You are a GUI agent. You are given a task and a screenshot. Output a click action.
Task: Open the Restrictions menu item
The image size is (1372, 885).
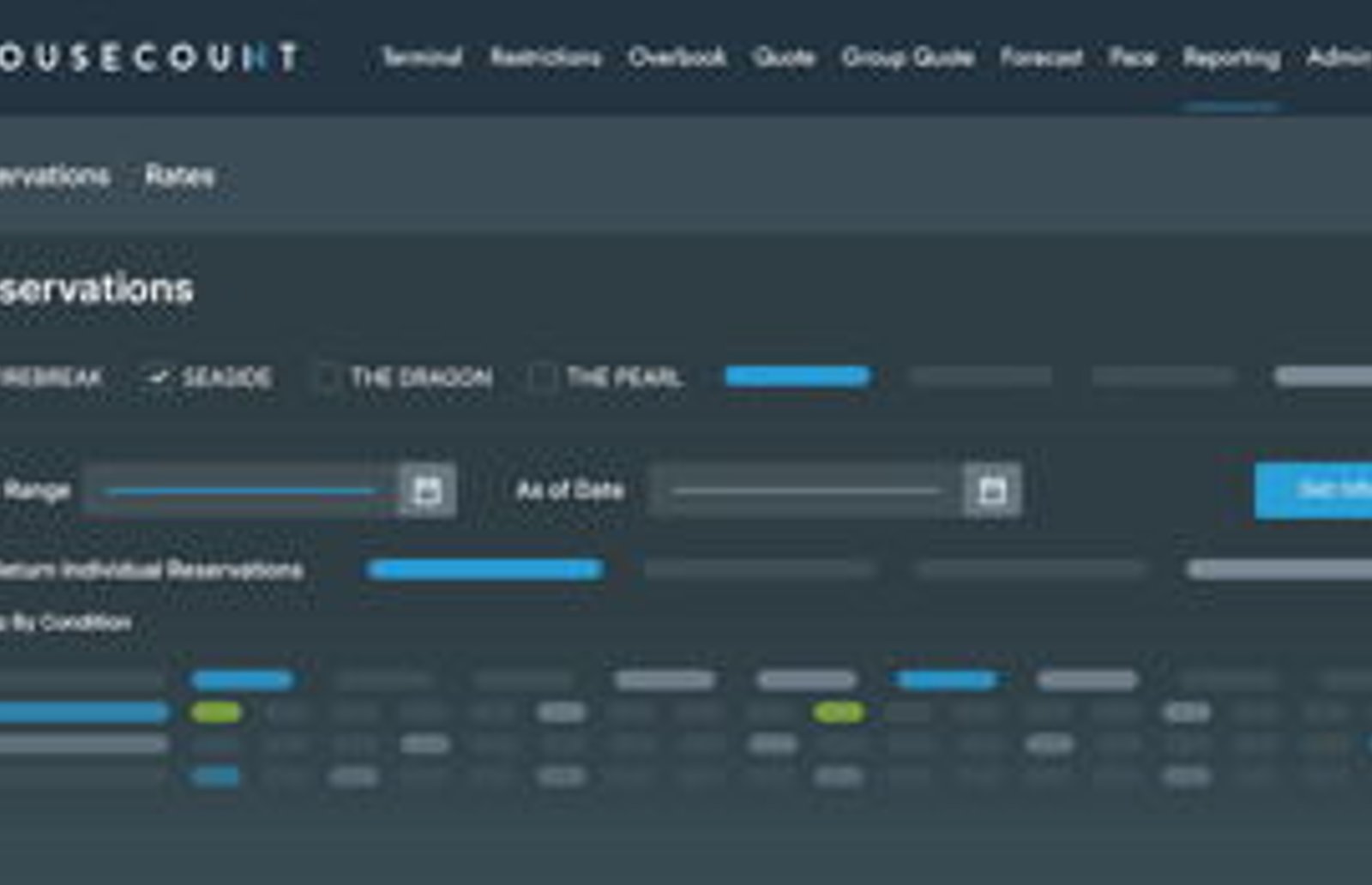[545, 57]
